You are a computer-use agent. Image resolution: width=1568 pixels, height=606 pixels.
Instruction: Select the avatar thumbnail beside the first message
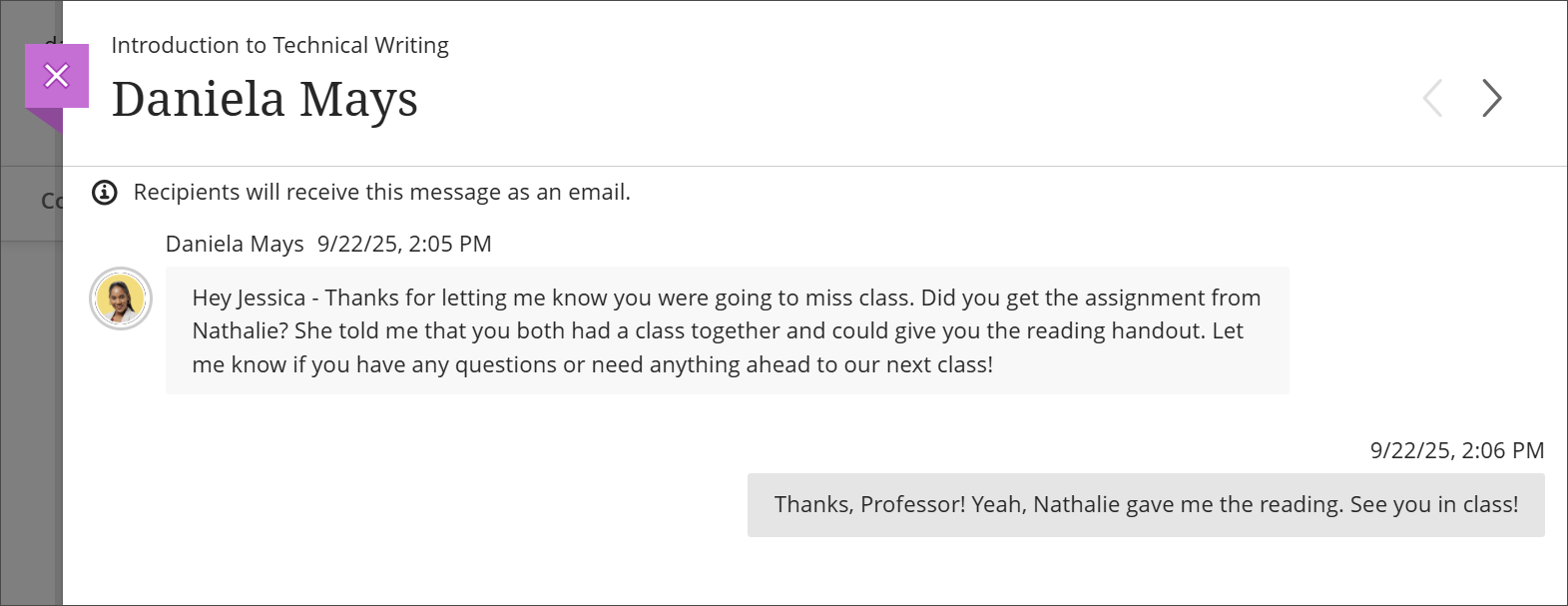coord(120,298)
